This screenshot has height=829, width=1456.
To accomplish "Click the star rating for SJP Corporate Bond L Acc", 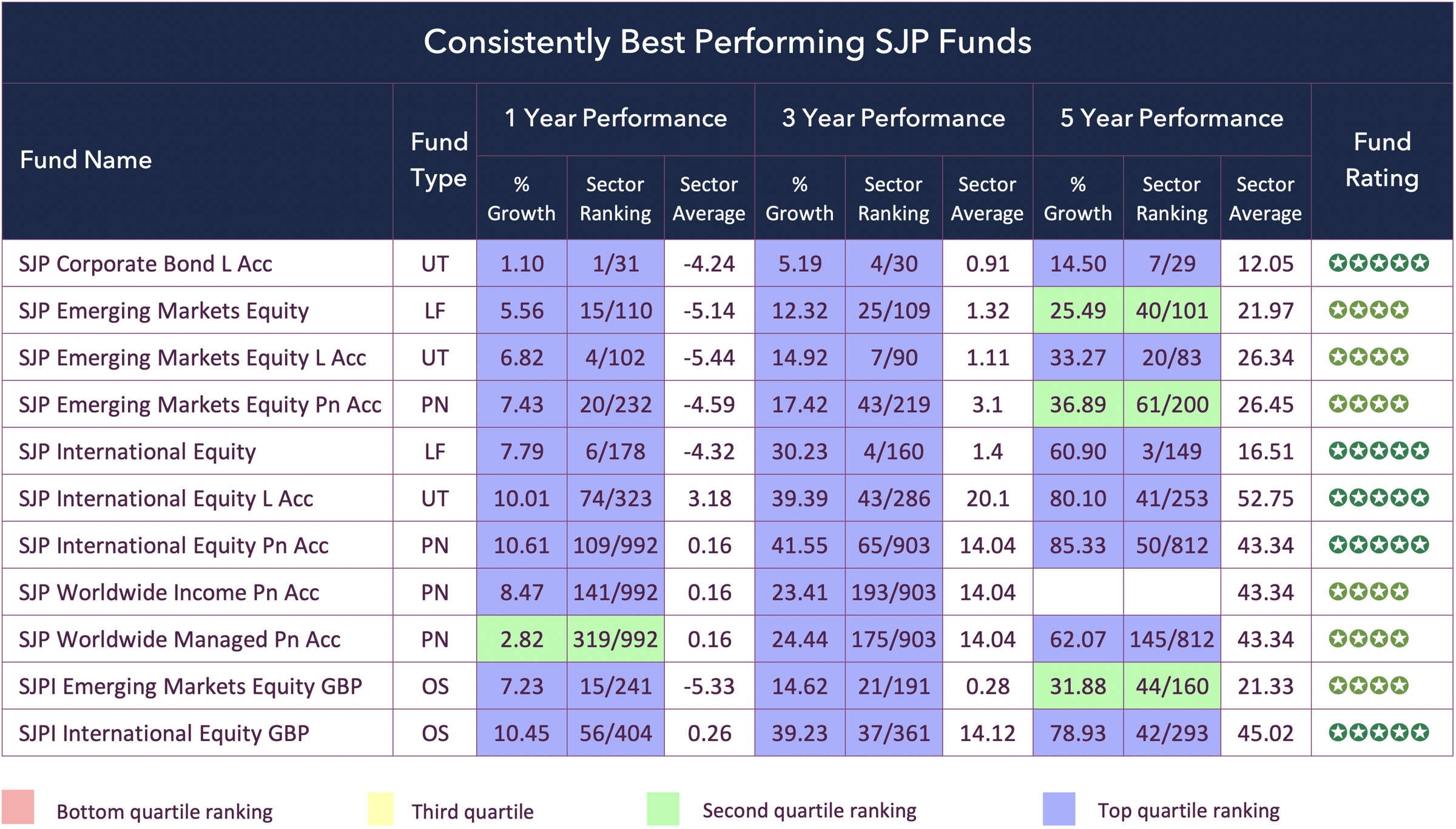I will [x=1378, y=263].
